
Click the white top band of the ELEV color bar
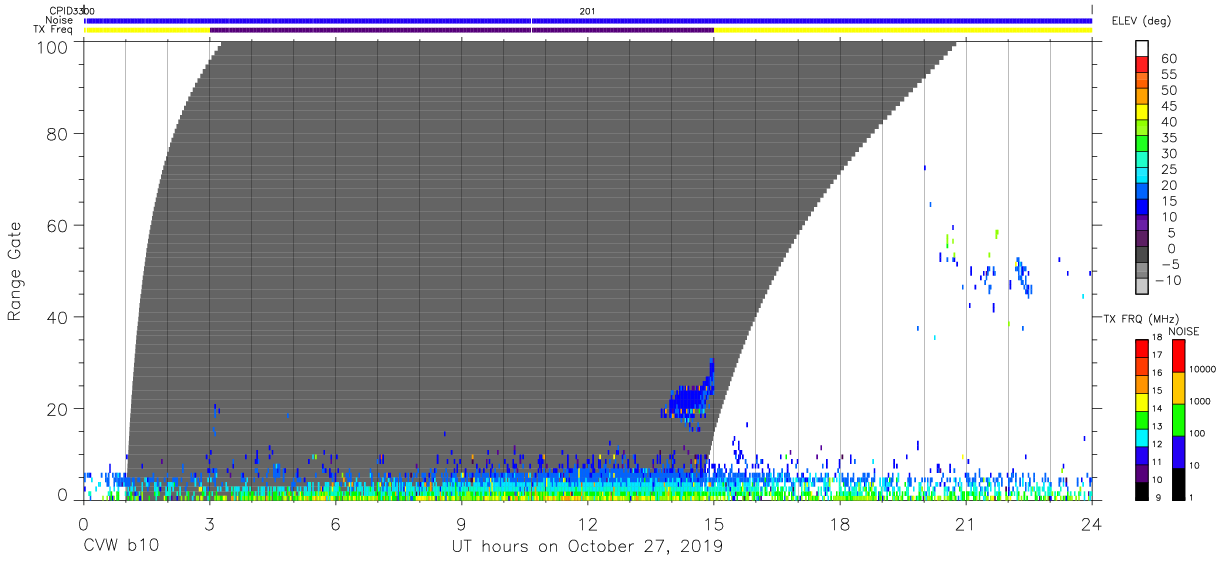click(x=1143, y=50)
